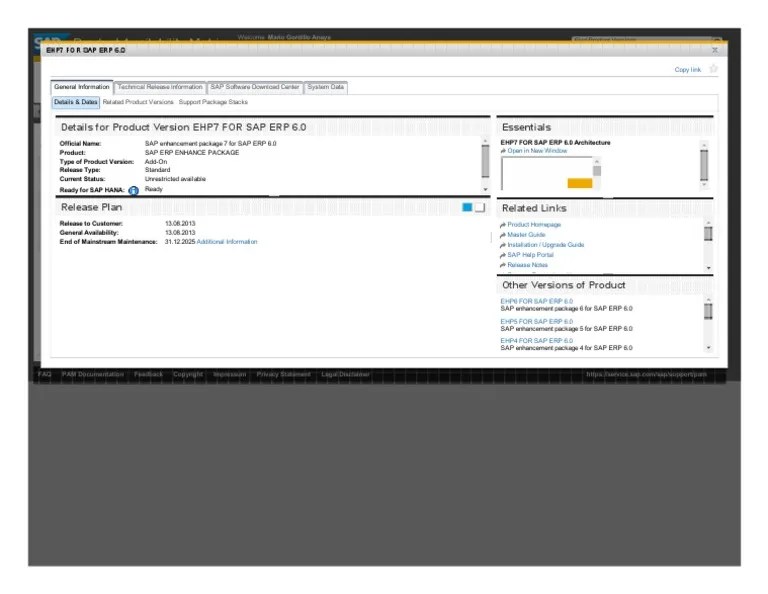Open the Master Guide link
Screen dimensions: 768x594
[526, 235]
